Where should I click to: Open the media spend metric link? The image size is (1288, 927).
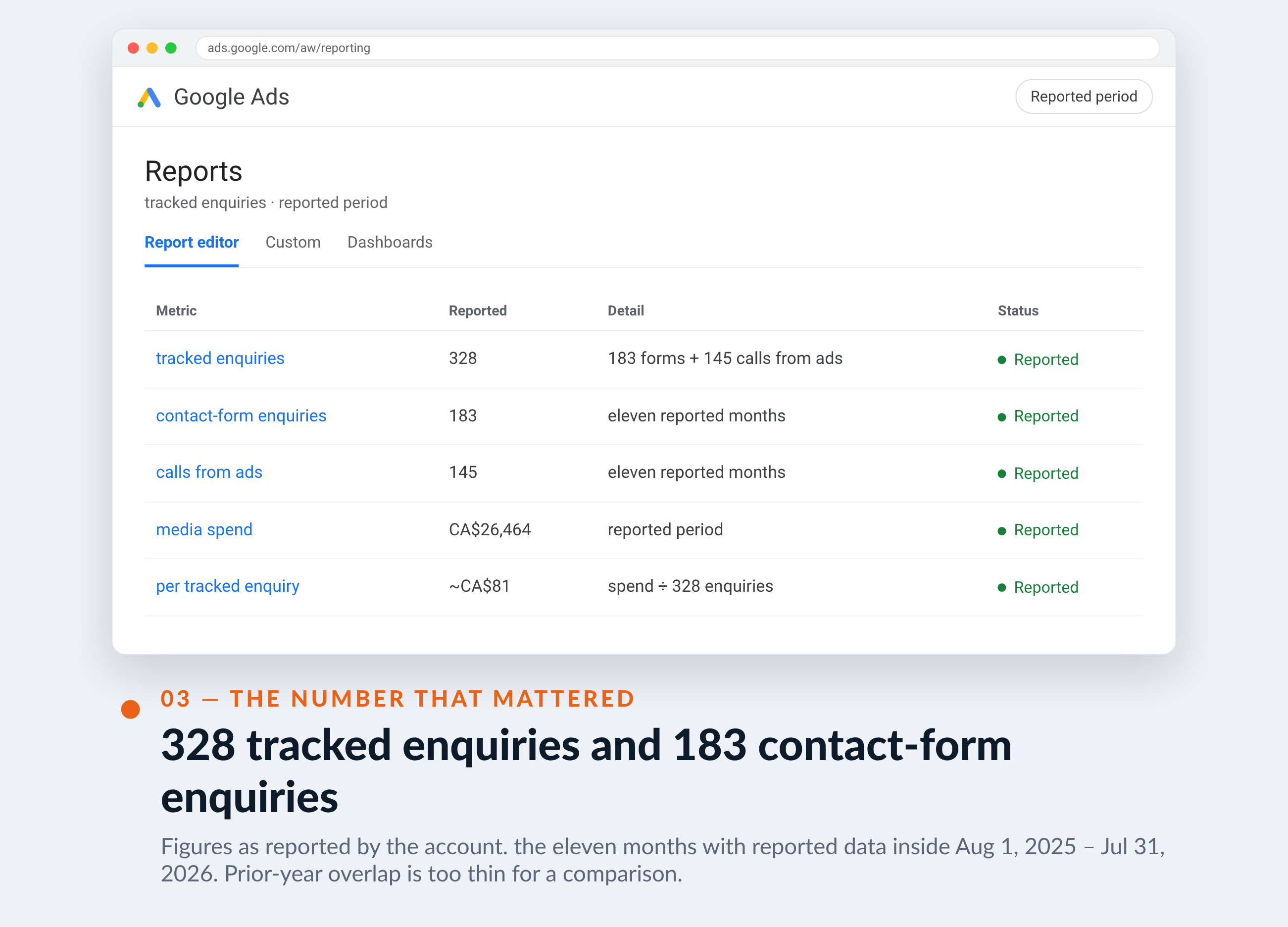pos(204,530)
